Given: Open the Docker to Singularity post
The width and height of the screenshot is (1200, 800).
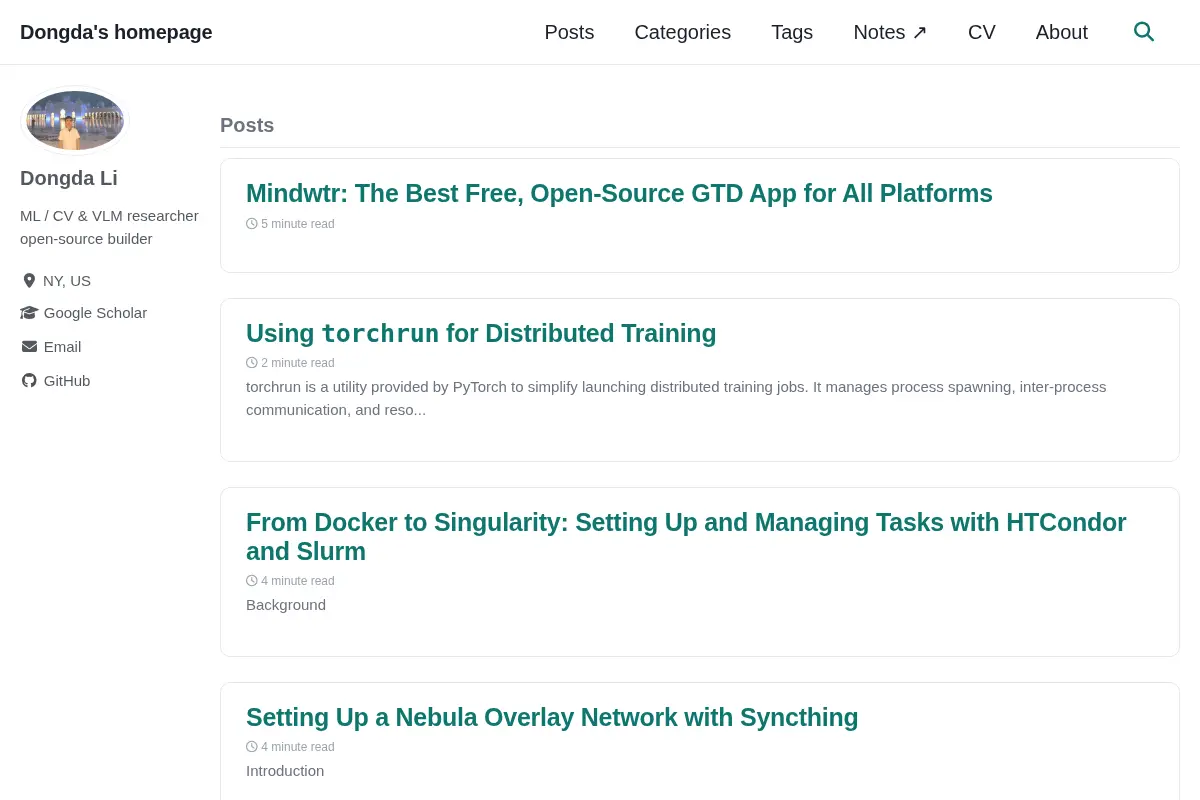Looking at the screenshot, I should tap(686, 537).
